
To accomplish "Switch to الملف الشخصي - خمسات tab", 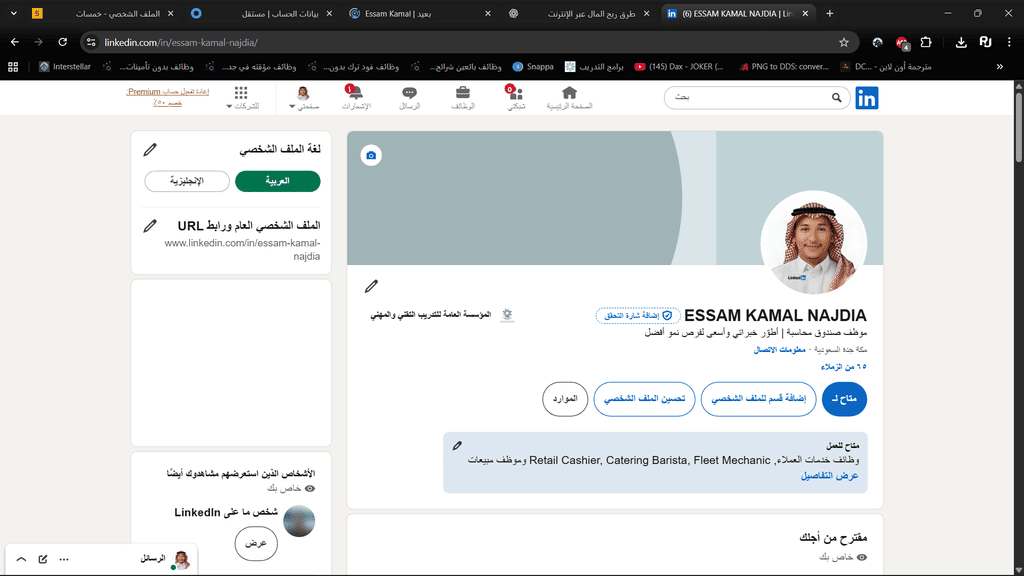I will point(104,13).
